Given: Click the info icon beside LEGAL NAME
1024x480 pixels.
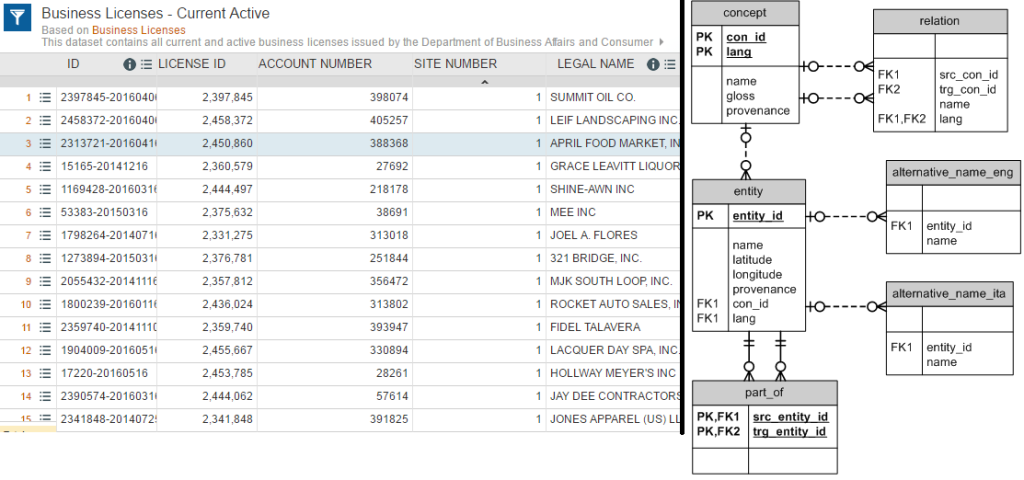Looking at the screenshot, I should [x=652, y=64].
